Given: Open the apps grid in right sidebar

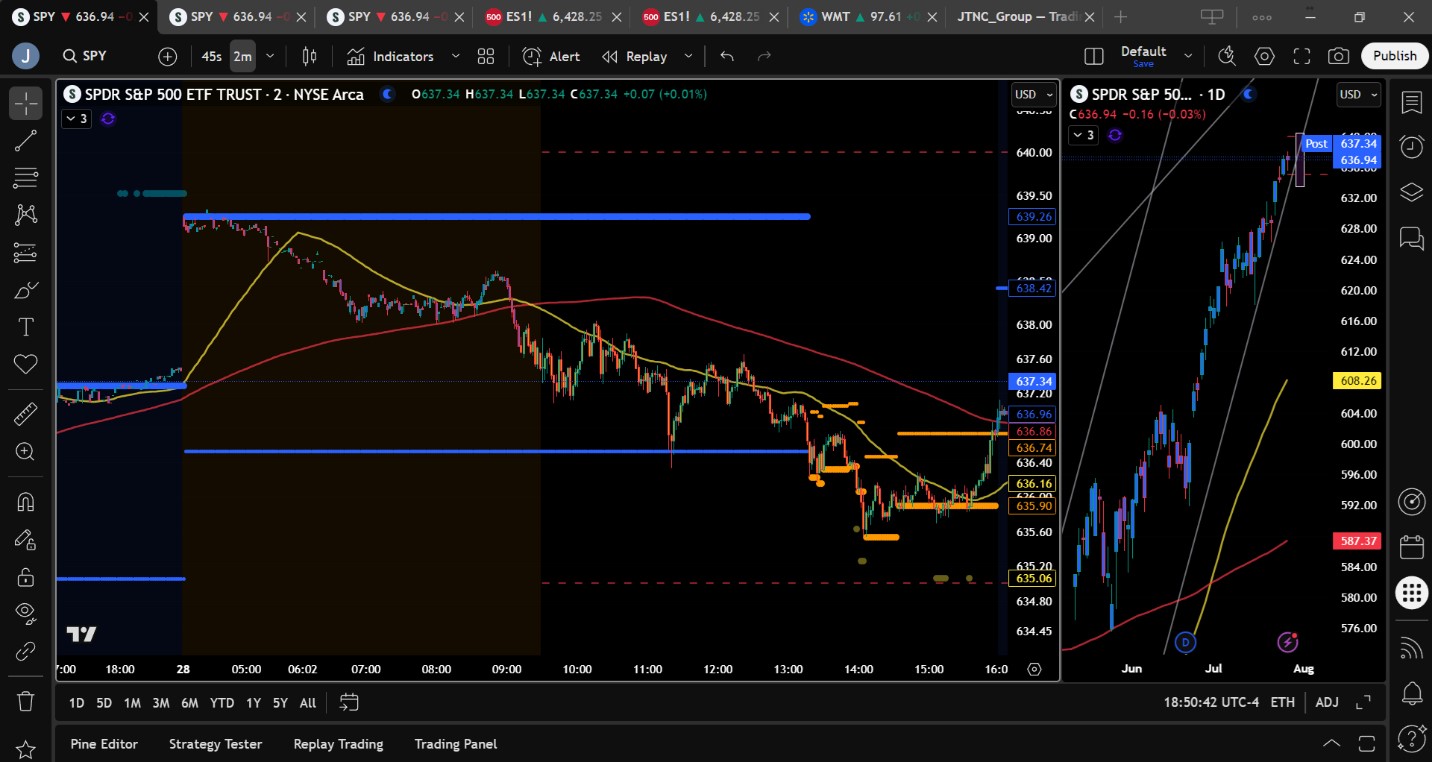Looking at the screenshot, I should pos(1411,593).
